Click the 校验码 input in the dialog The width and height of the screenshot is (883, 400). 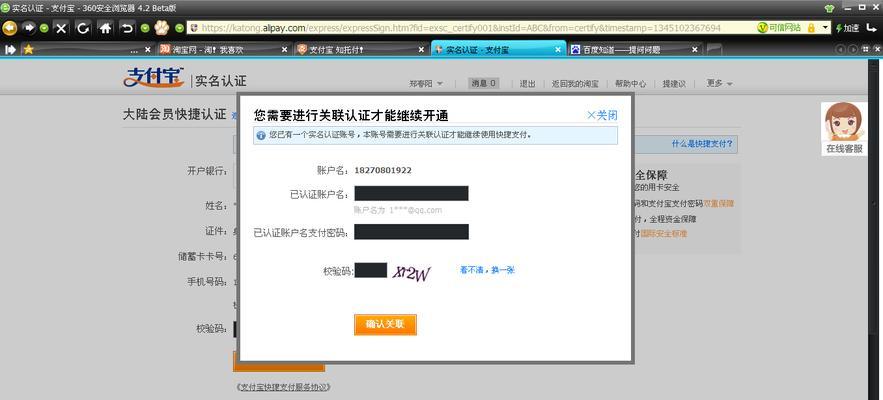click(x=371, y=270)
